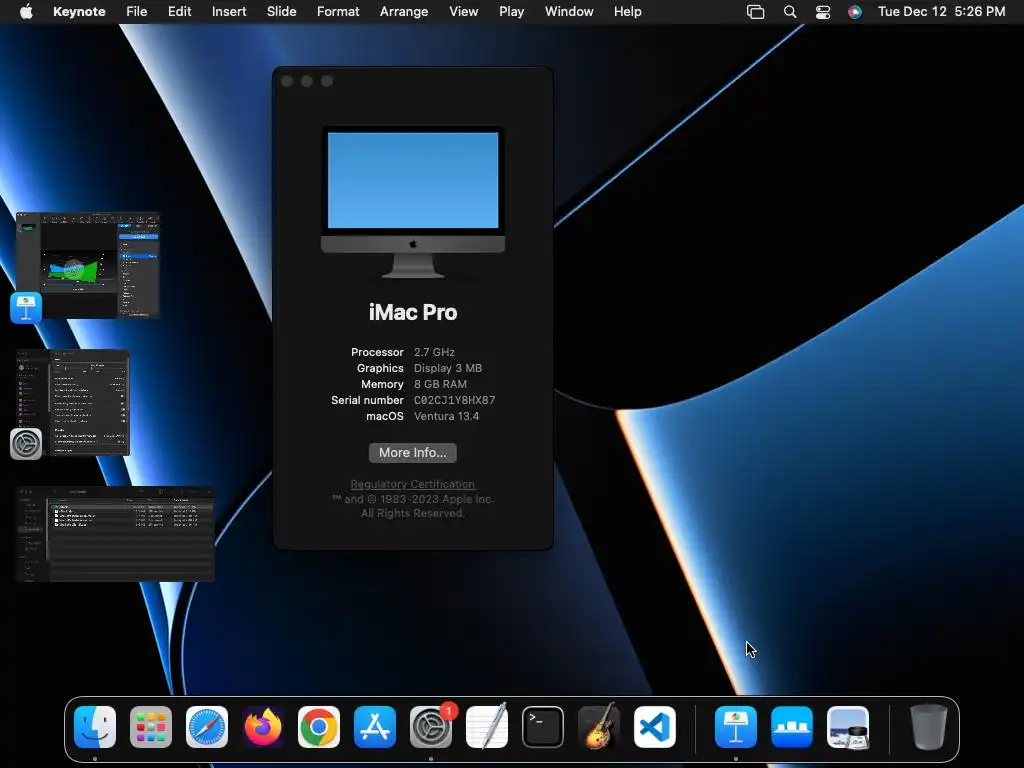1024x768 pixels.
Task: Open Keynote from the Dock
Action: click(x=736, y=727)
